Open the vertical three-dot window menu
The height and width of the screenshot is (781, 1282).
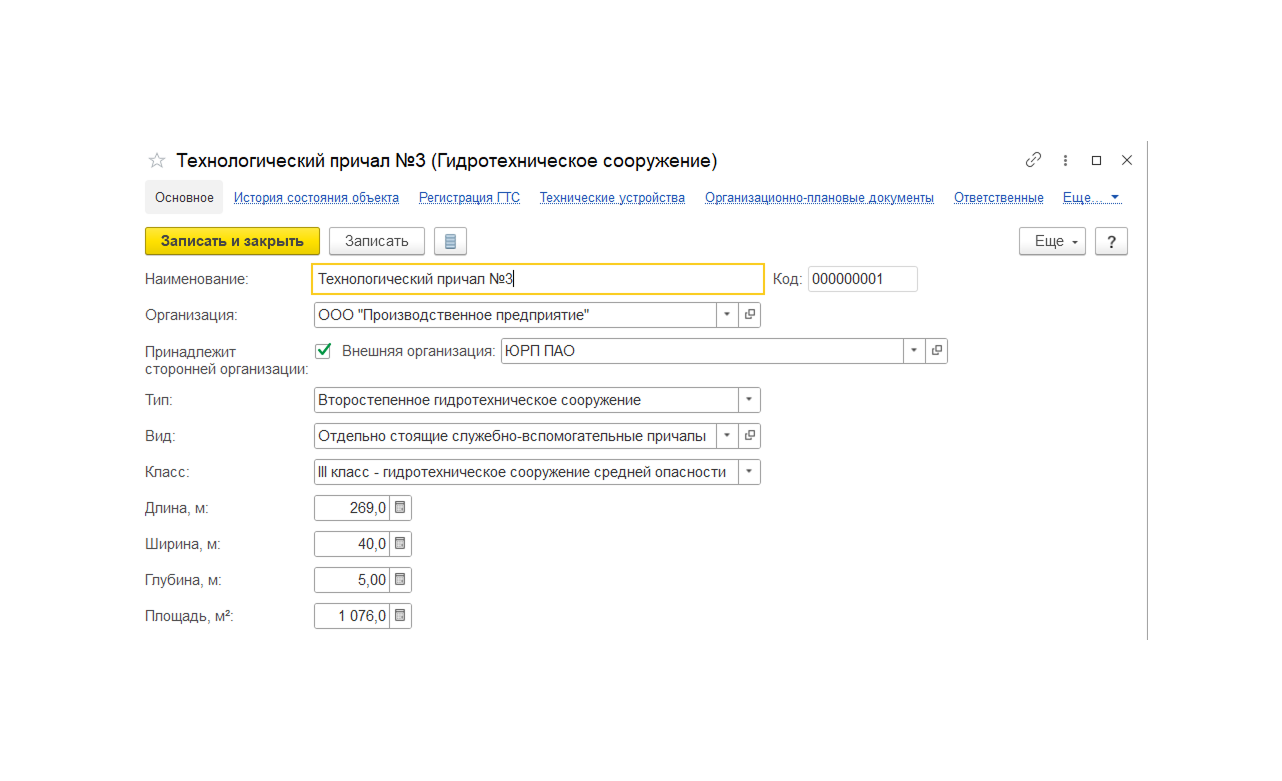click(1066, 160)
